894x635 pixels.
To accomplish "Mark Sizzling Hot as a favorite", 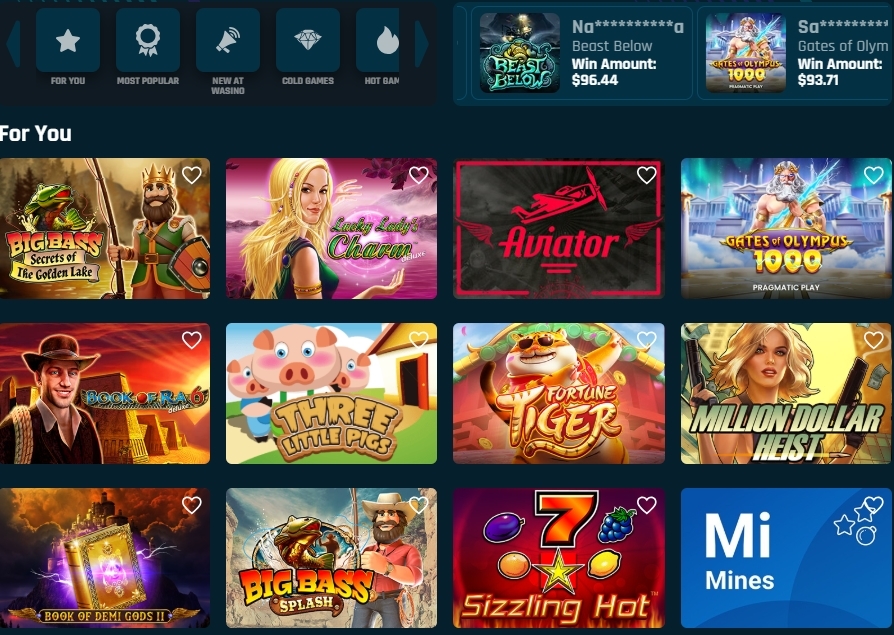I will pos(646,504).
